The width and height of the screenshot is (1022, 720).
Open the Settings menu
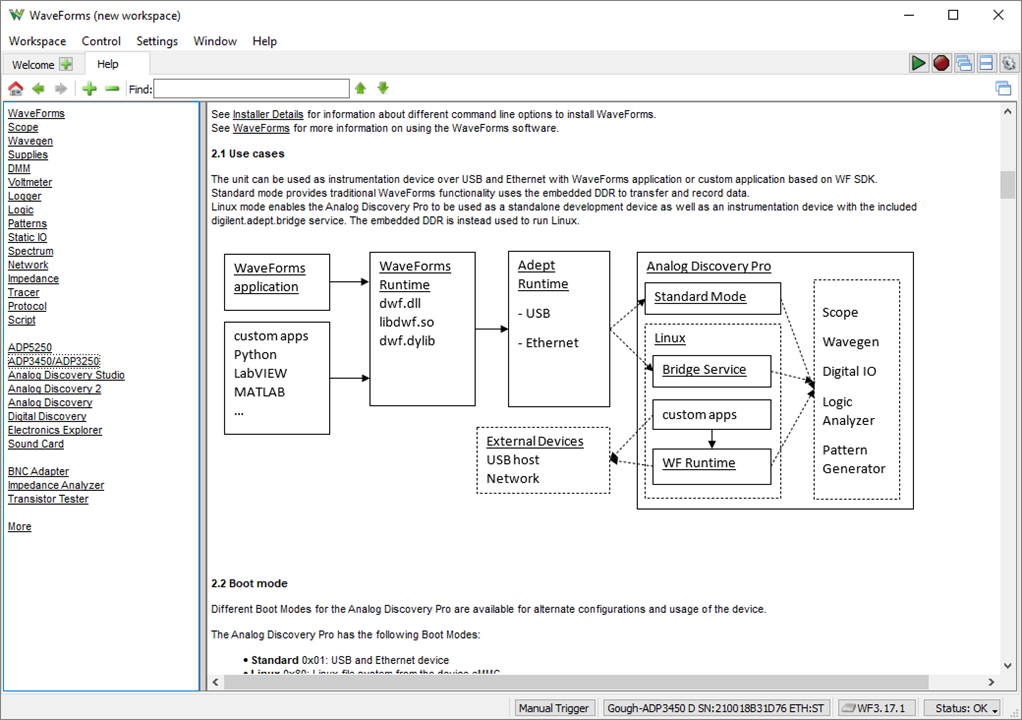click(157, 41)
